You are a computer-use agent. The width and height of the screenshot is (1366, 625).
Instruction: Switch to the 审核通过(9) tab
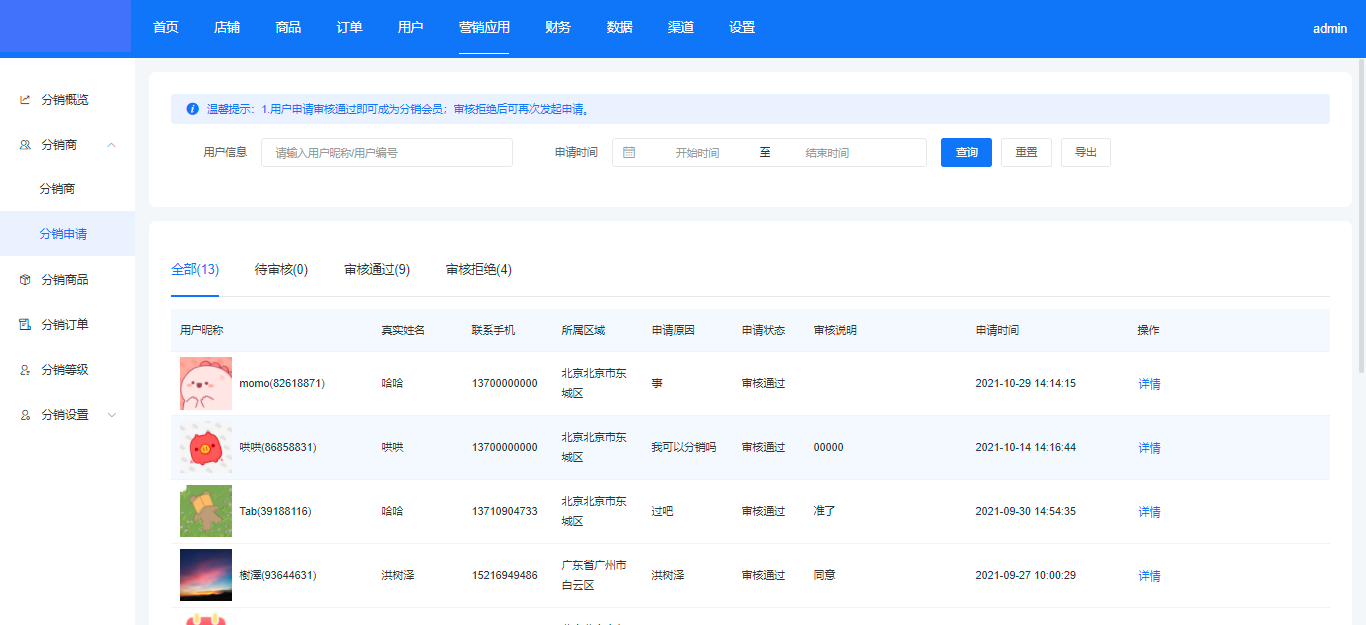(x=376, y=270)
